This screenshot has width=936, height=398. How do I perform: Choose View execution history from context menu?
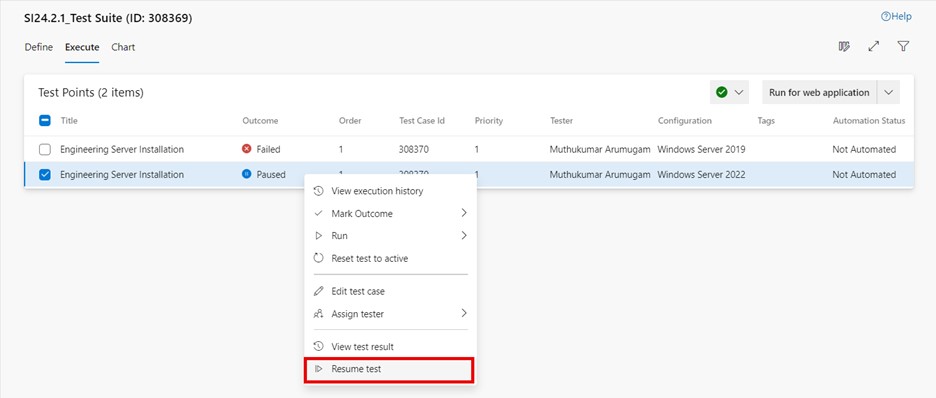[390, 191]
